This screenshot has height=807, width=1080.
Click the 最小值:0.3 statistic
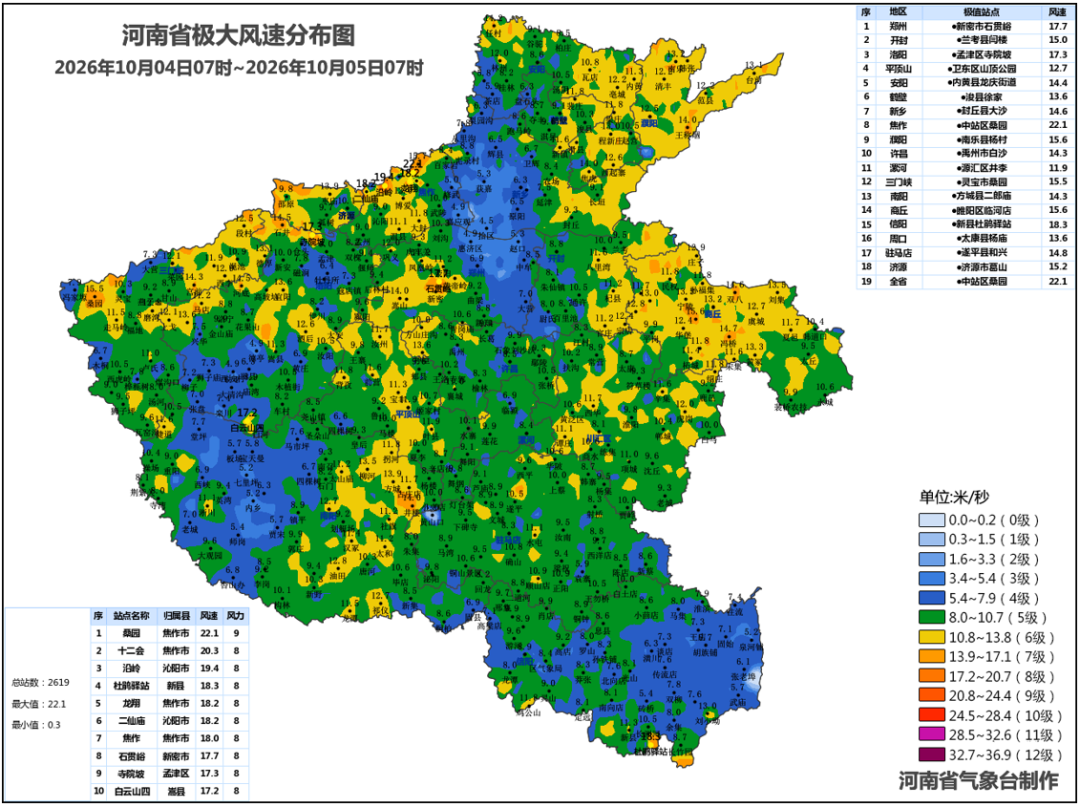(36, 724)
